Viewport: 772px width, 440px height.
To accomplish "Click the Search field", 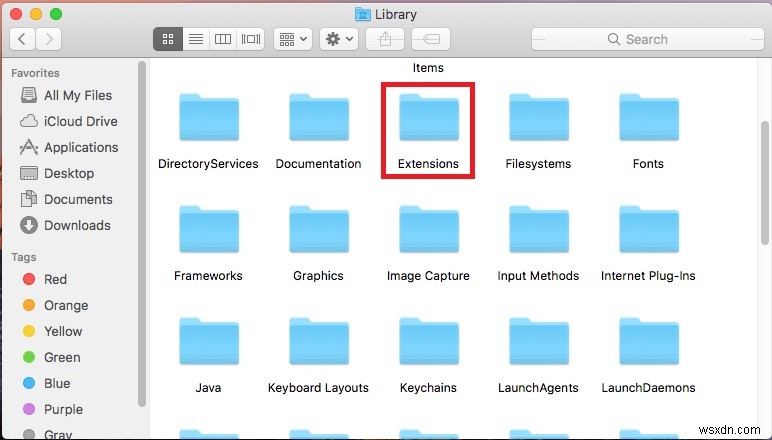I will (x=647, y=39).
